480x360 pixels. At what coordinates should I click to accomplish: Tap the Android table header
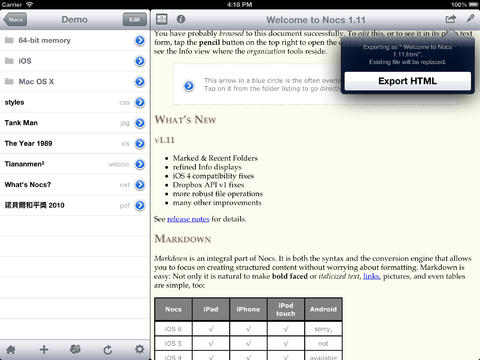click(323, 309)
